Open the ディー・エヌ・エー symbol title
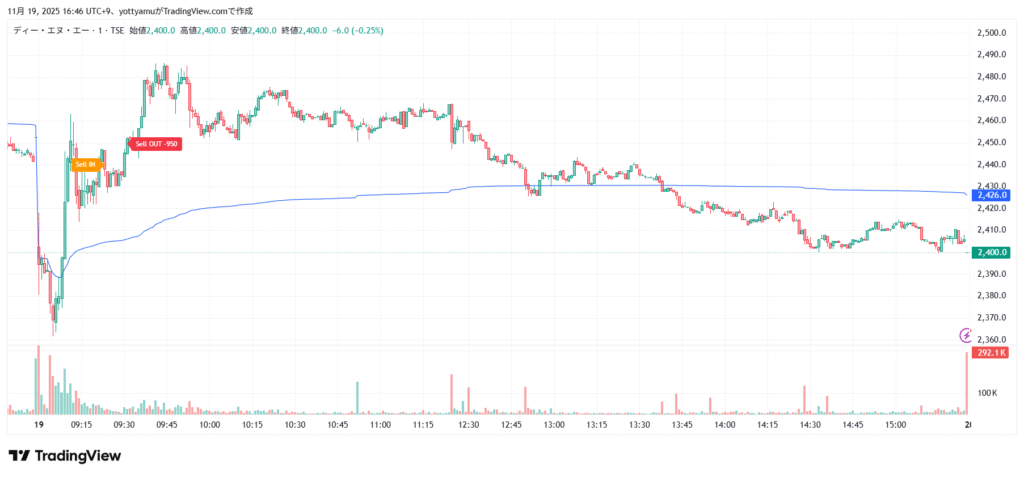 pyautogui.click(x=62, y=31)
